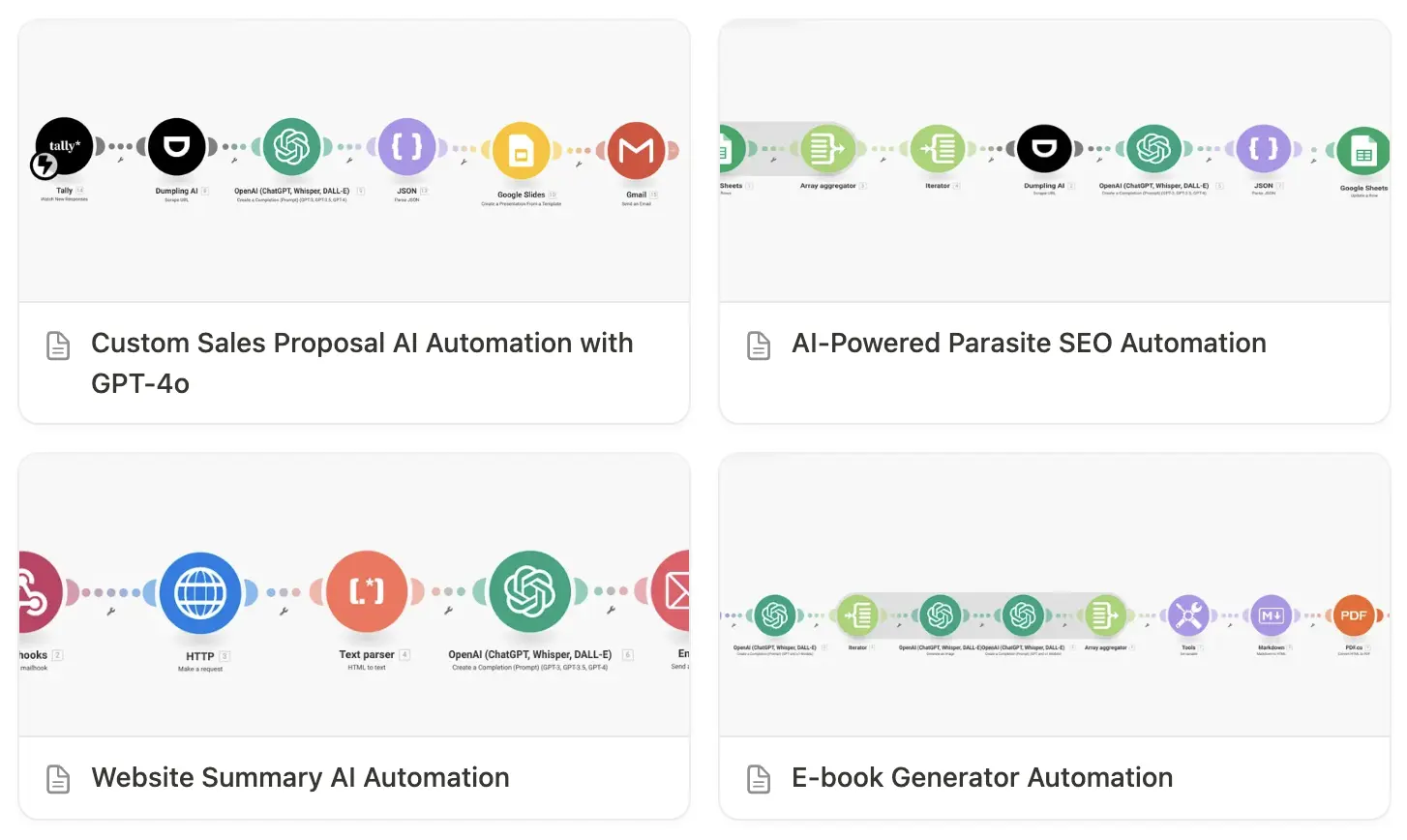Click the Dumpling AI icon in Sales Proposal card
Screen dimensions: 1407x840
(177, 147)
